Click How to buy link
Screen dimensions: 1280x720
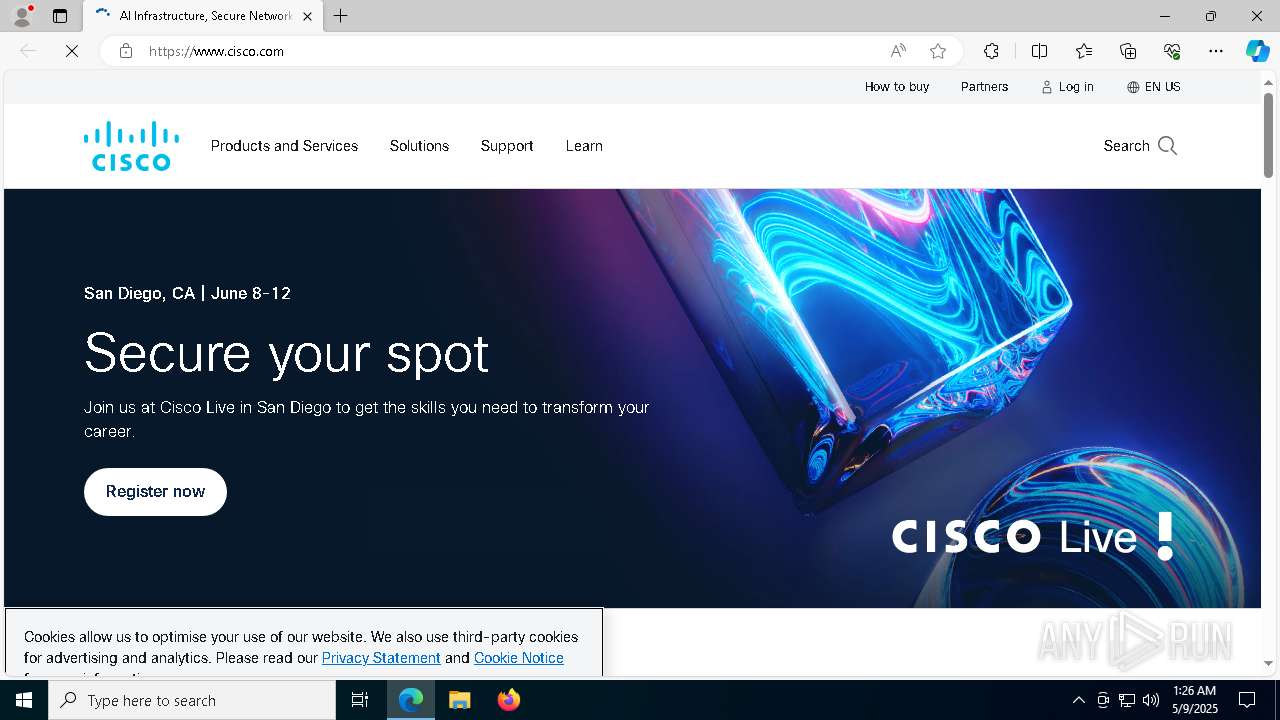[x=897, y=87]
